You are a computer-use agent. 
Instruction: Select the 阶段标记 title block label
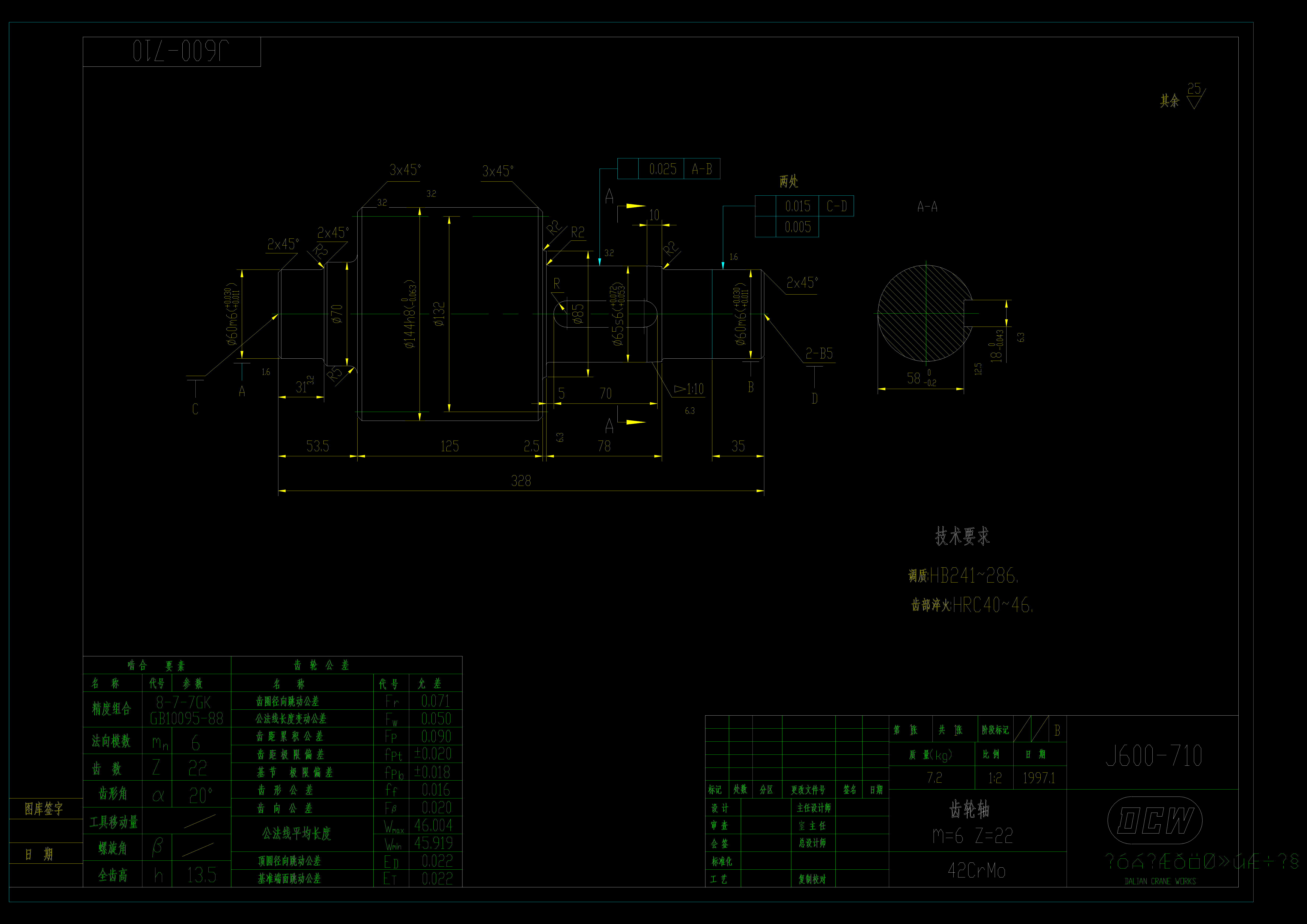[x=995, y=730]
